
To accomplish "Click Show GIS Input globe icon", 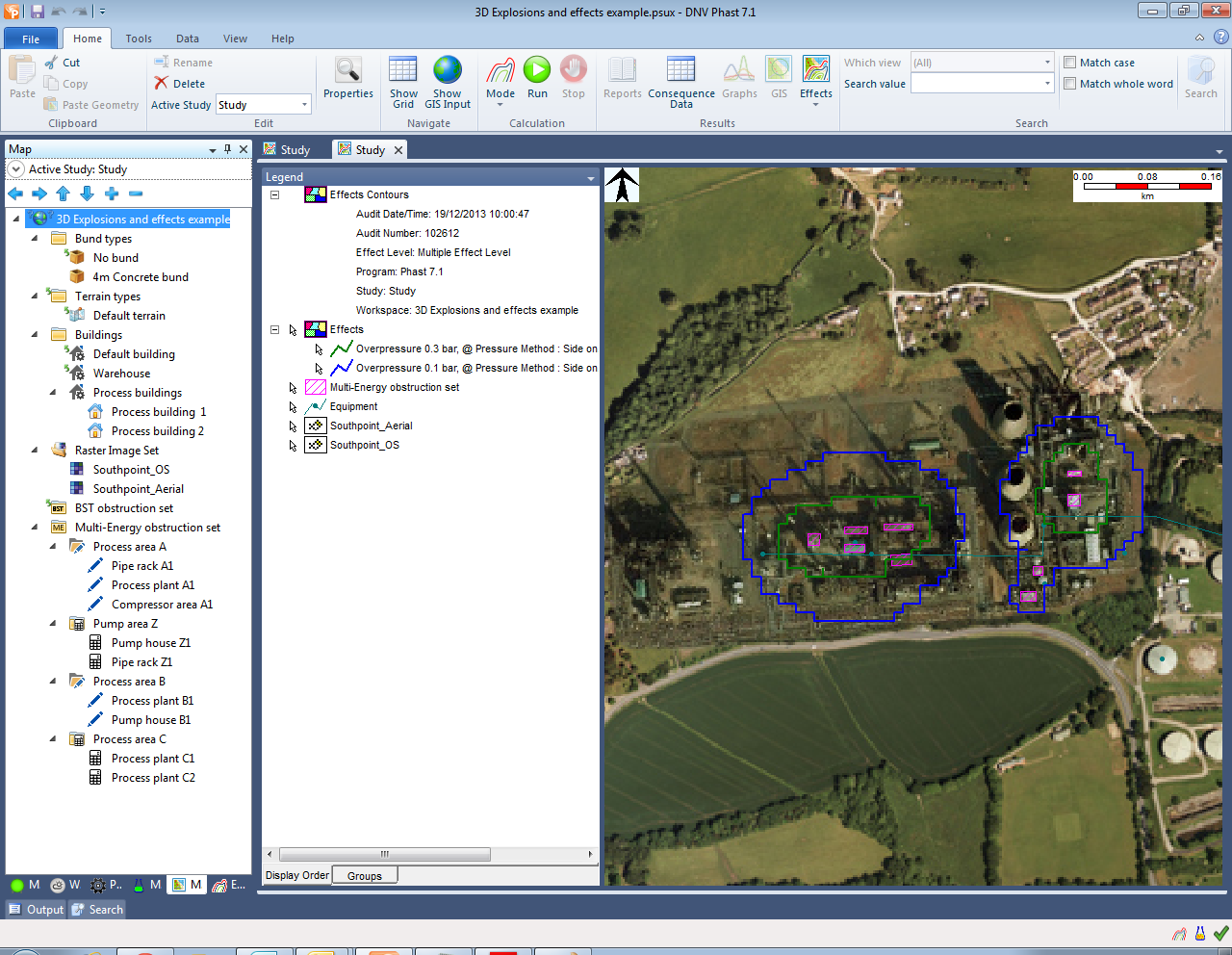I will 448,82.
